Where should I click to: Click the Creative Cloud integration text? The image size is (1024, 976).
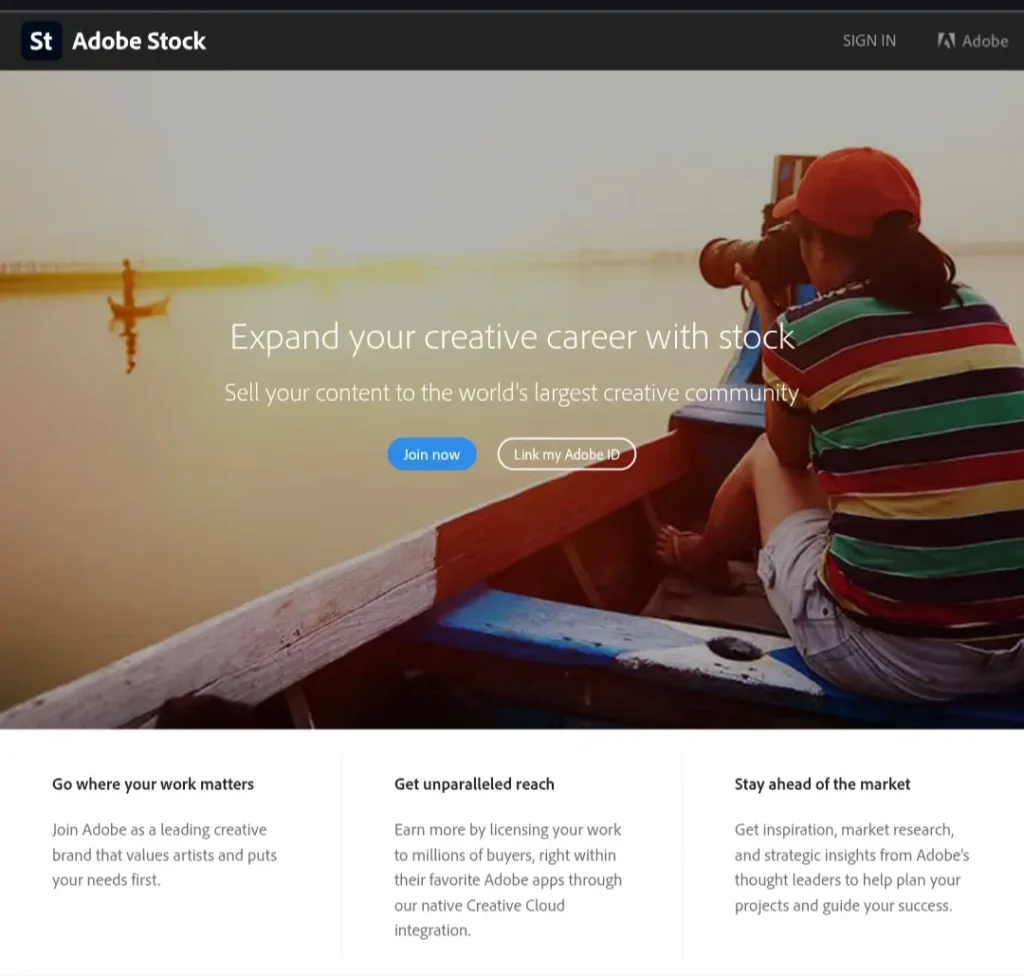[x=481, y=905]
